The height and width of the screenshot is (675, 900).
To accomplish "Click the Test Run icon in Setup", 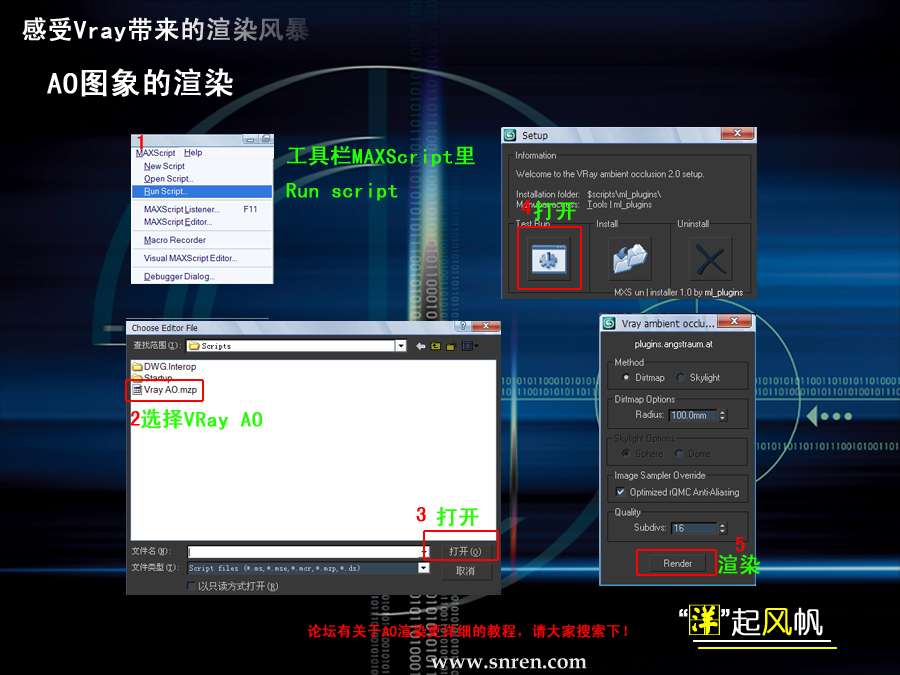I will 549,259.
